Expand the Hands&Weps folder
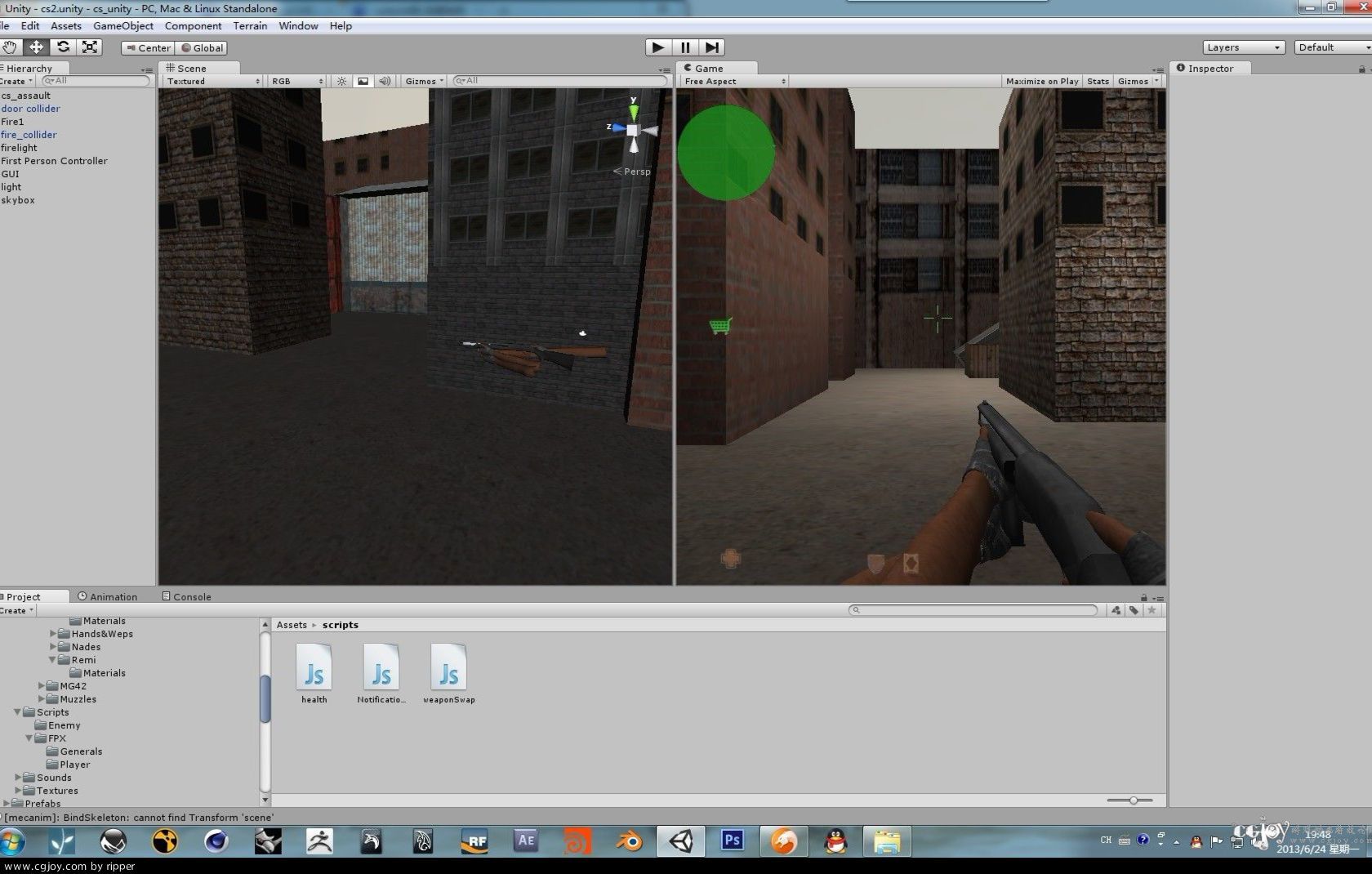 pos(53,634)
